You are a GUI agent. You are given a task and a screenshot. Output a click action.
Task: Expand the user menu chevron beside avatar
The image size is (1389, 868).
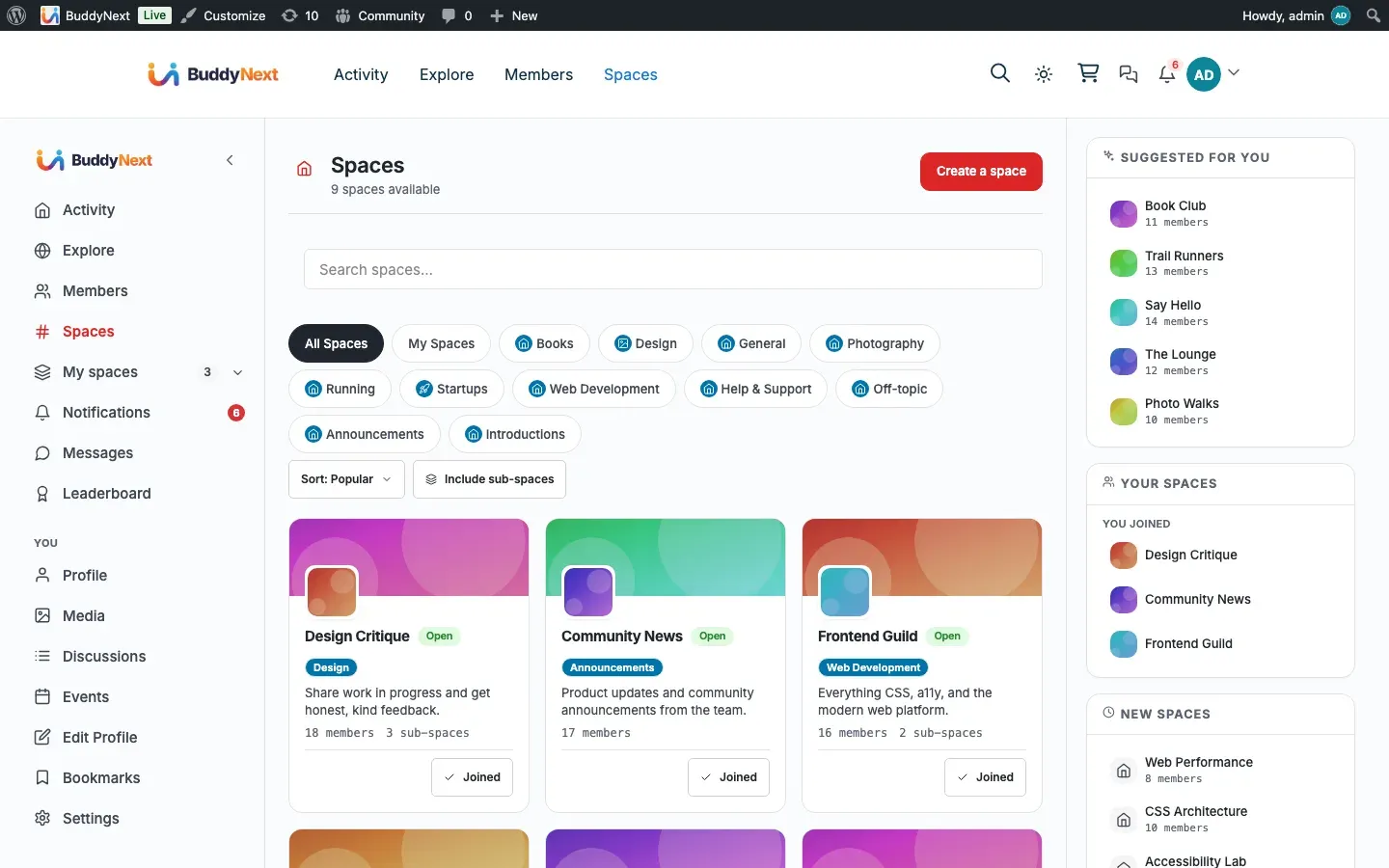[x=1234, y=73]
